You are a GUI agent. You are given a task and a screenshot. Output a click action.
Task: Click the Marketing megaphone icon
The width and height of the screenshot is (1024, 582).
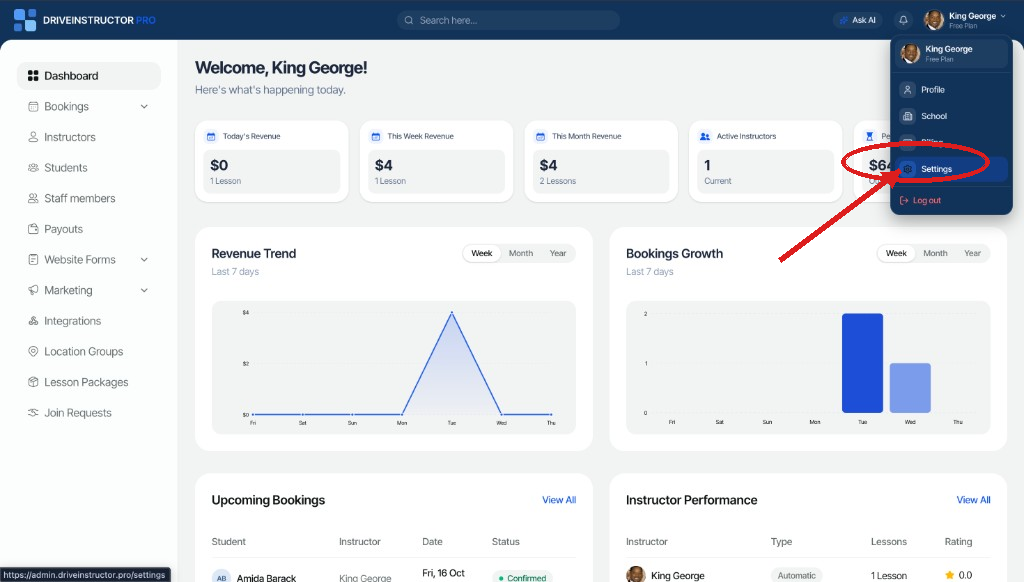pyautogui.click(x=33, y=290)
